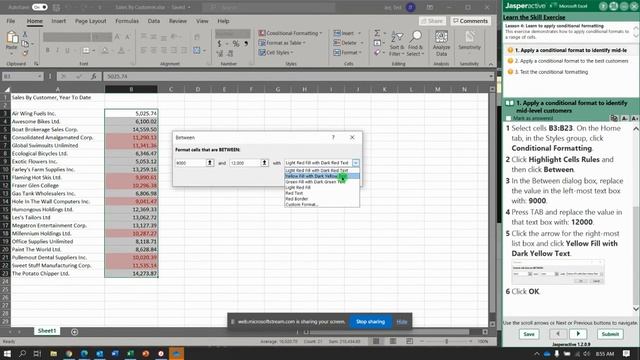Click the Stop sharing button

(x=370, y=322)
